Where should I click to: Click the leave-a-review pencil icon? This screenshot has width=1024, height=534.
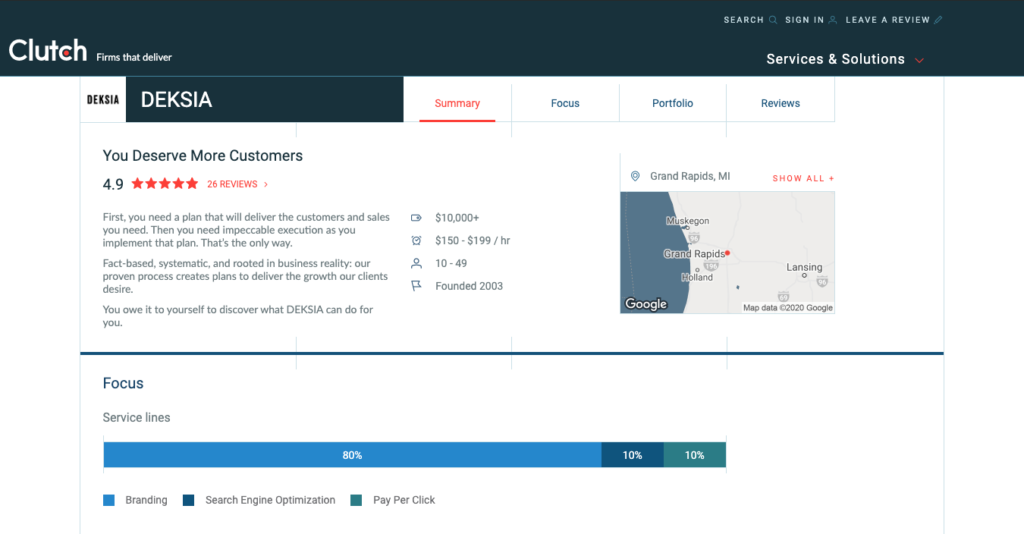click(938, 20)
